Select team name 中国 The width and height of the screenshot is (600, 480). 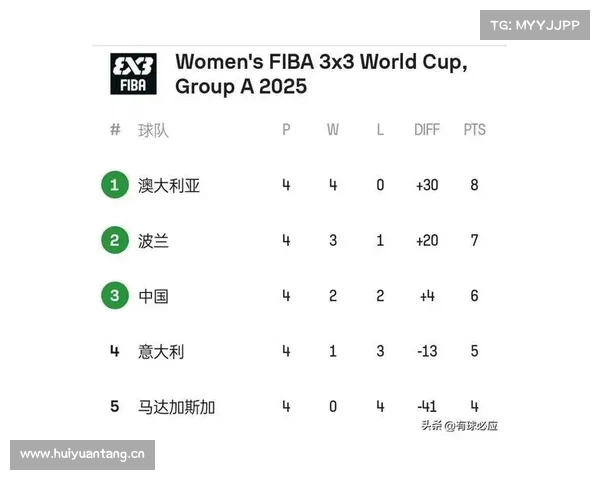[x=153, y=296]
